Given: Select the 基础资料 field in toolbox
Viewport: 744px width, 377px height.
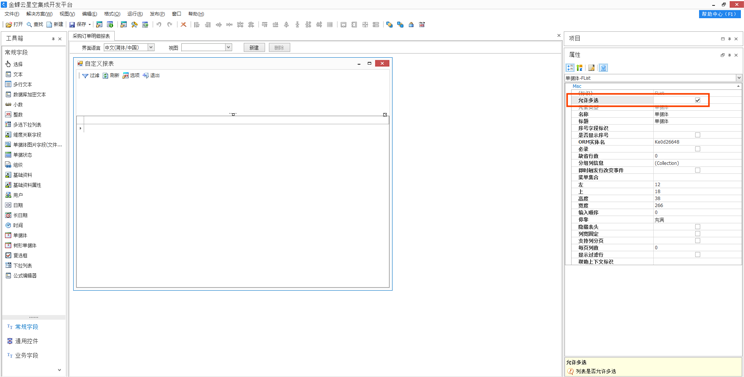Looking at the screenshot, I should coord(19,175).
